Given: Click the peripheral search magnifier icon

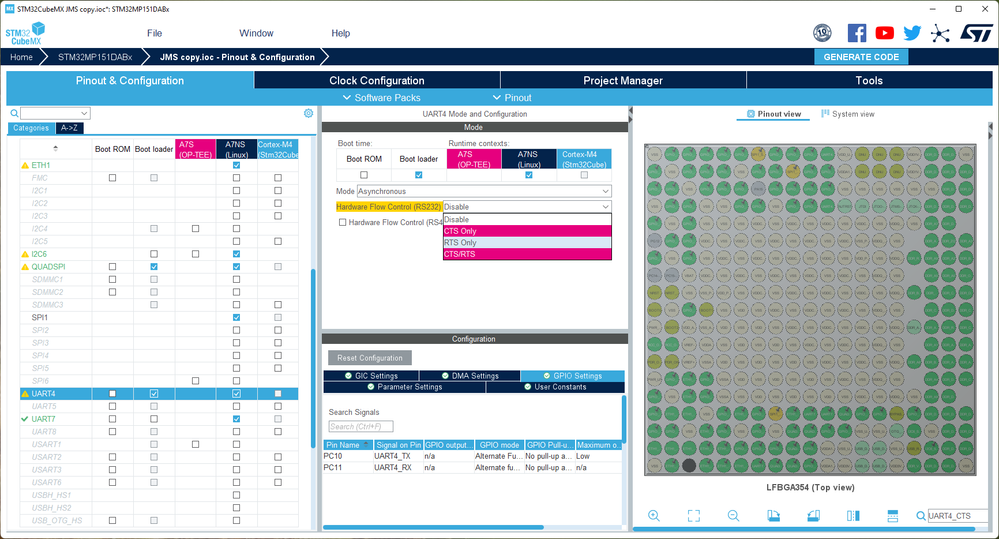Looking at the screenshot, I should [14, 113].
